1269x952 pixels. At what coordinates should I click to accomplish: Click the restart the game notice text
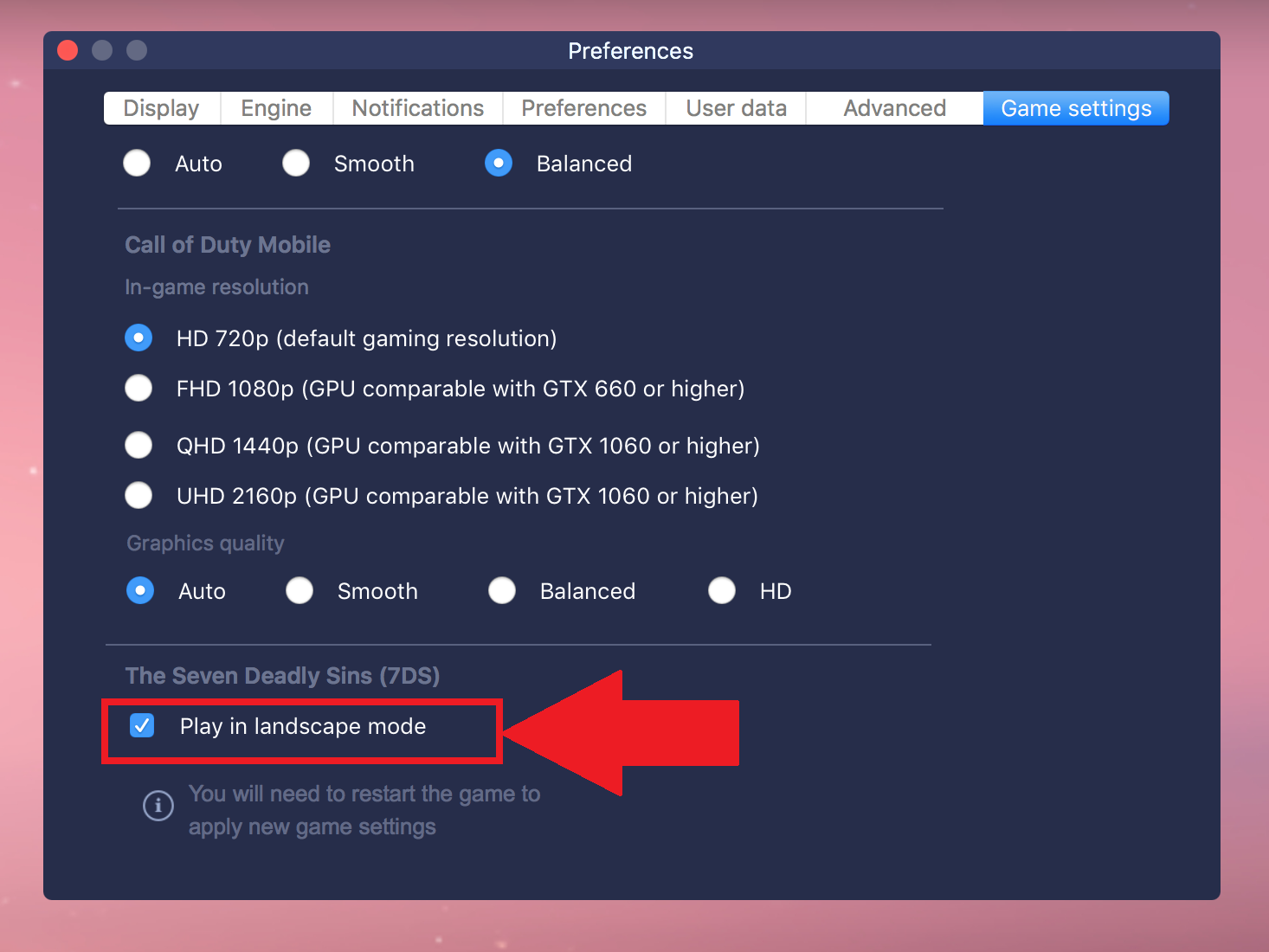pos(364,810)
